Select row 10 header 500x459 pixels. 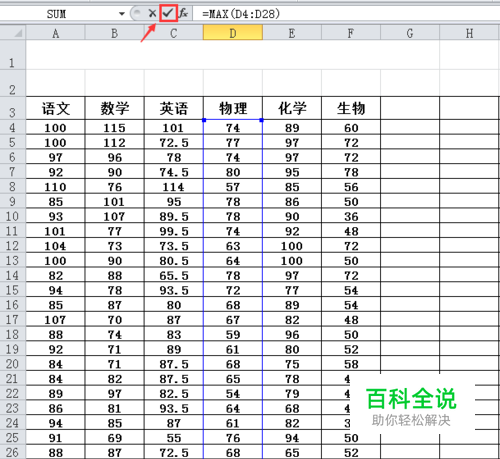[x=13, y=216]
